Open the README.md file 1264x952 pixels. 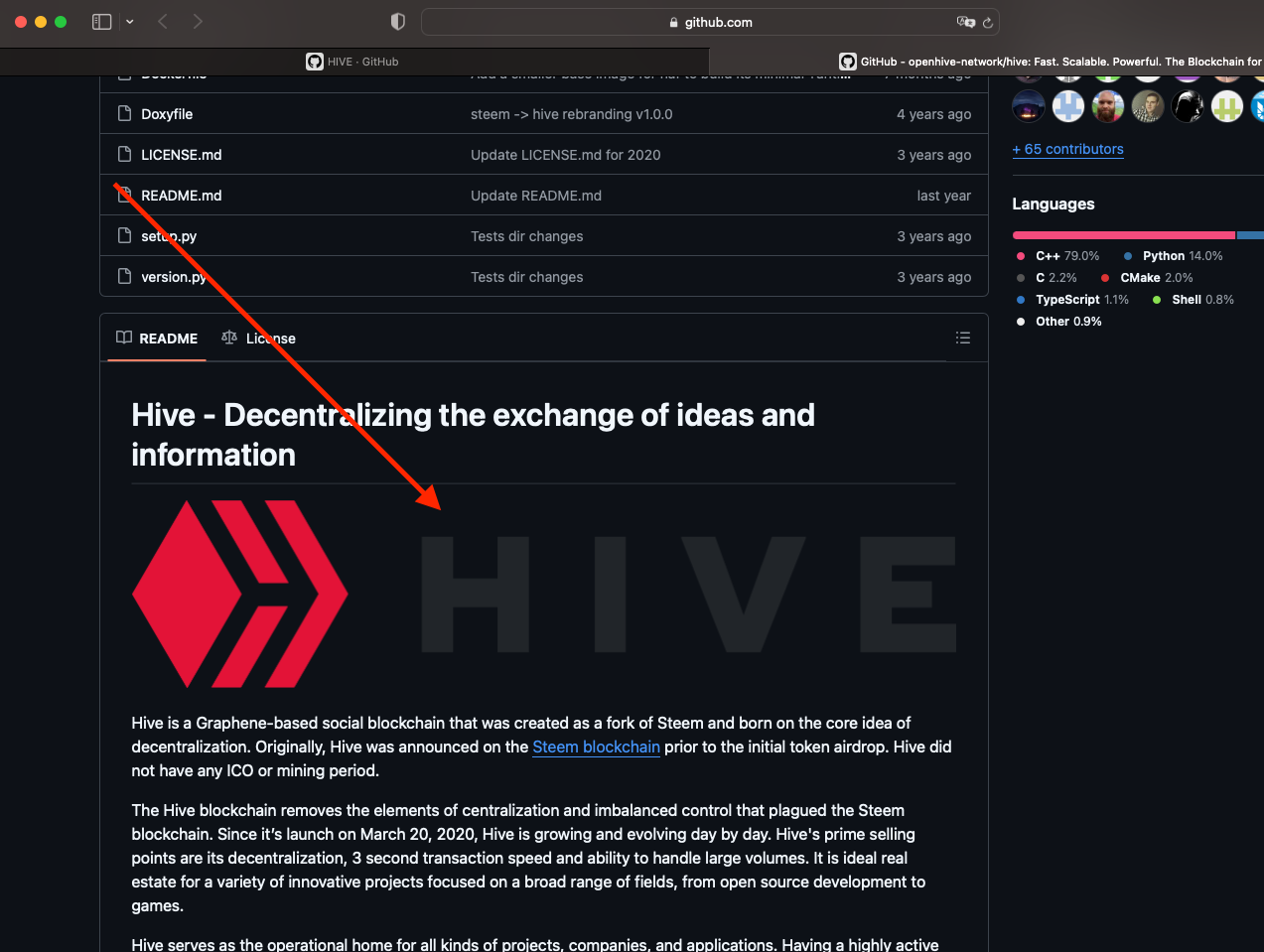coord(182,196)
